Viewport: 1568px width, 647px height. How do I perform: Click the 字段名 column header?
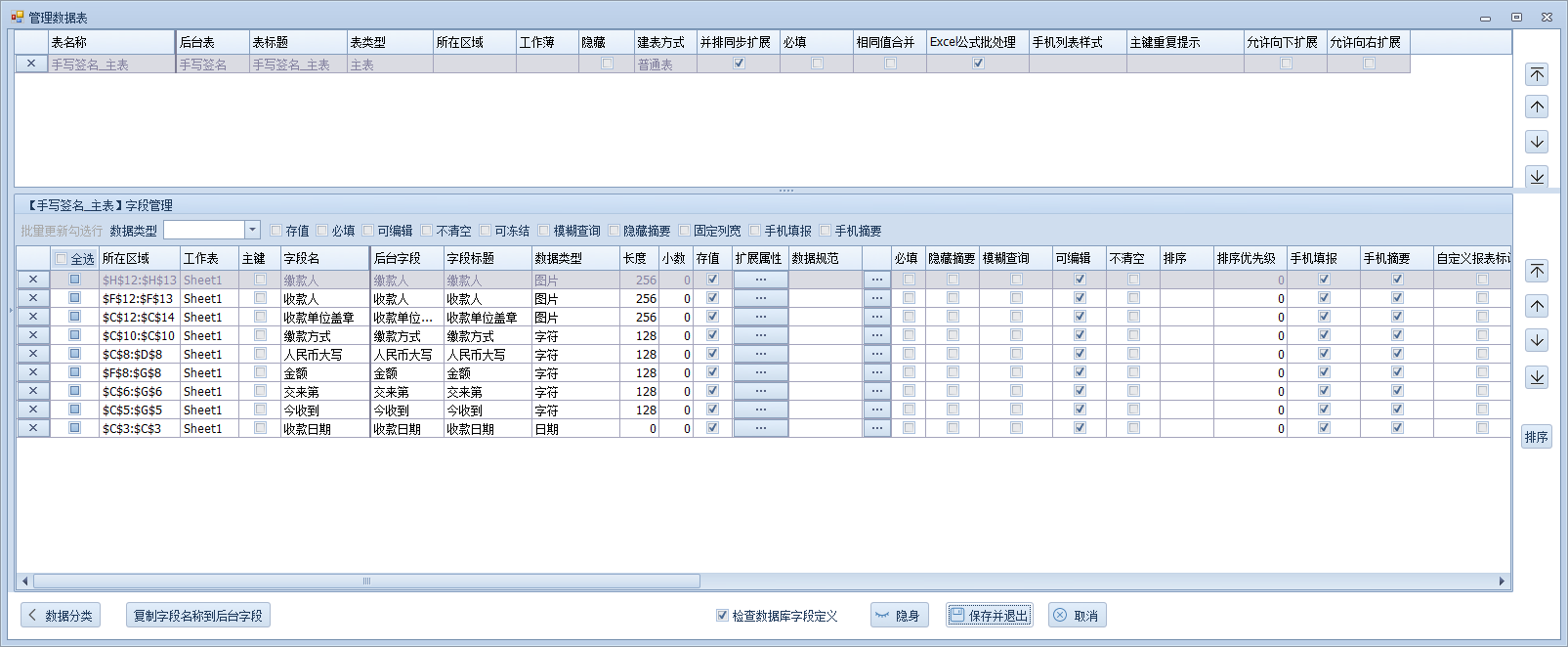[324, 258]
